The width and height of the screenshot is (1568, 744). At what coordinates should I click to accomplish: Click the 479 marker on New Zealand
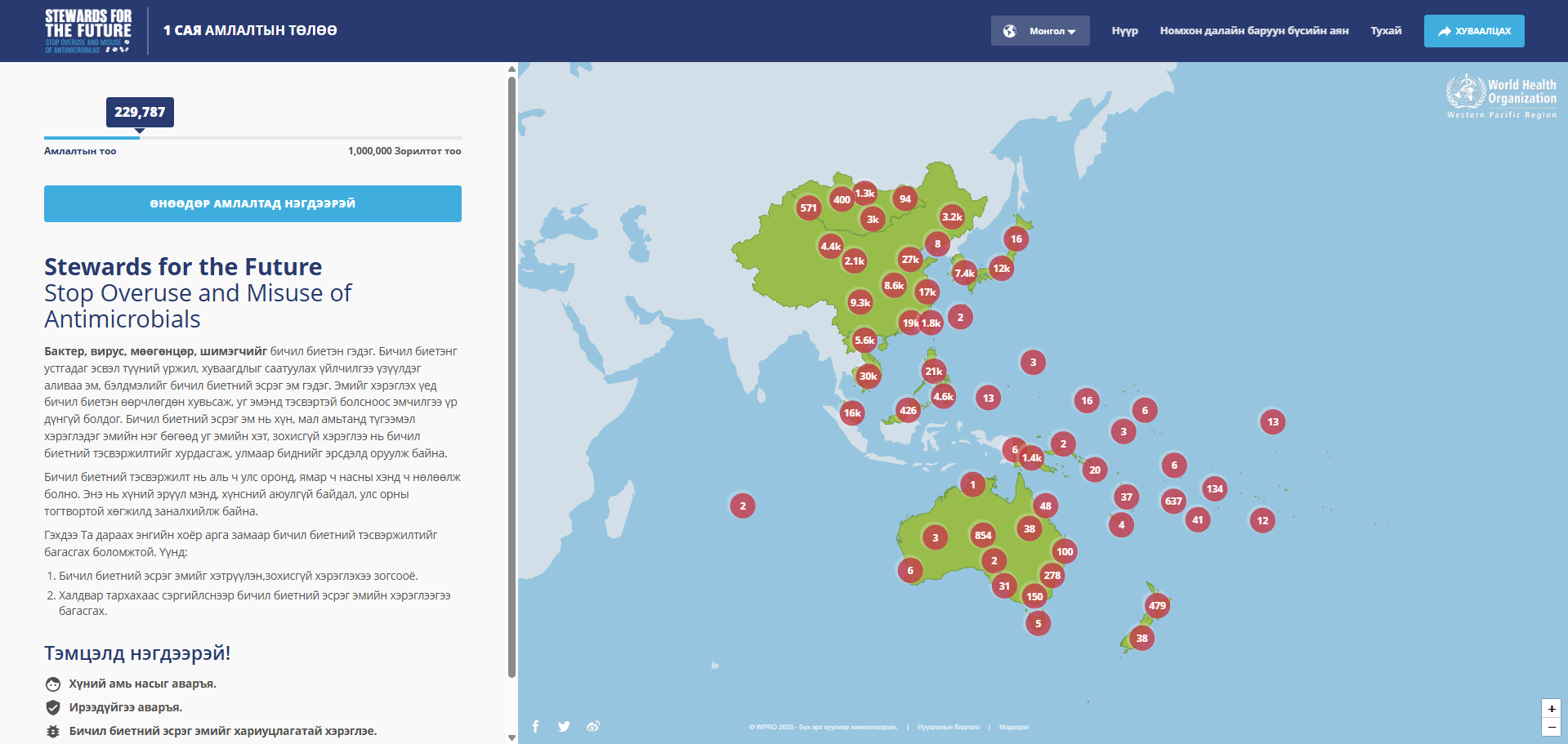[x=1157, y=605]
